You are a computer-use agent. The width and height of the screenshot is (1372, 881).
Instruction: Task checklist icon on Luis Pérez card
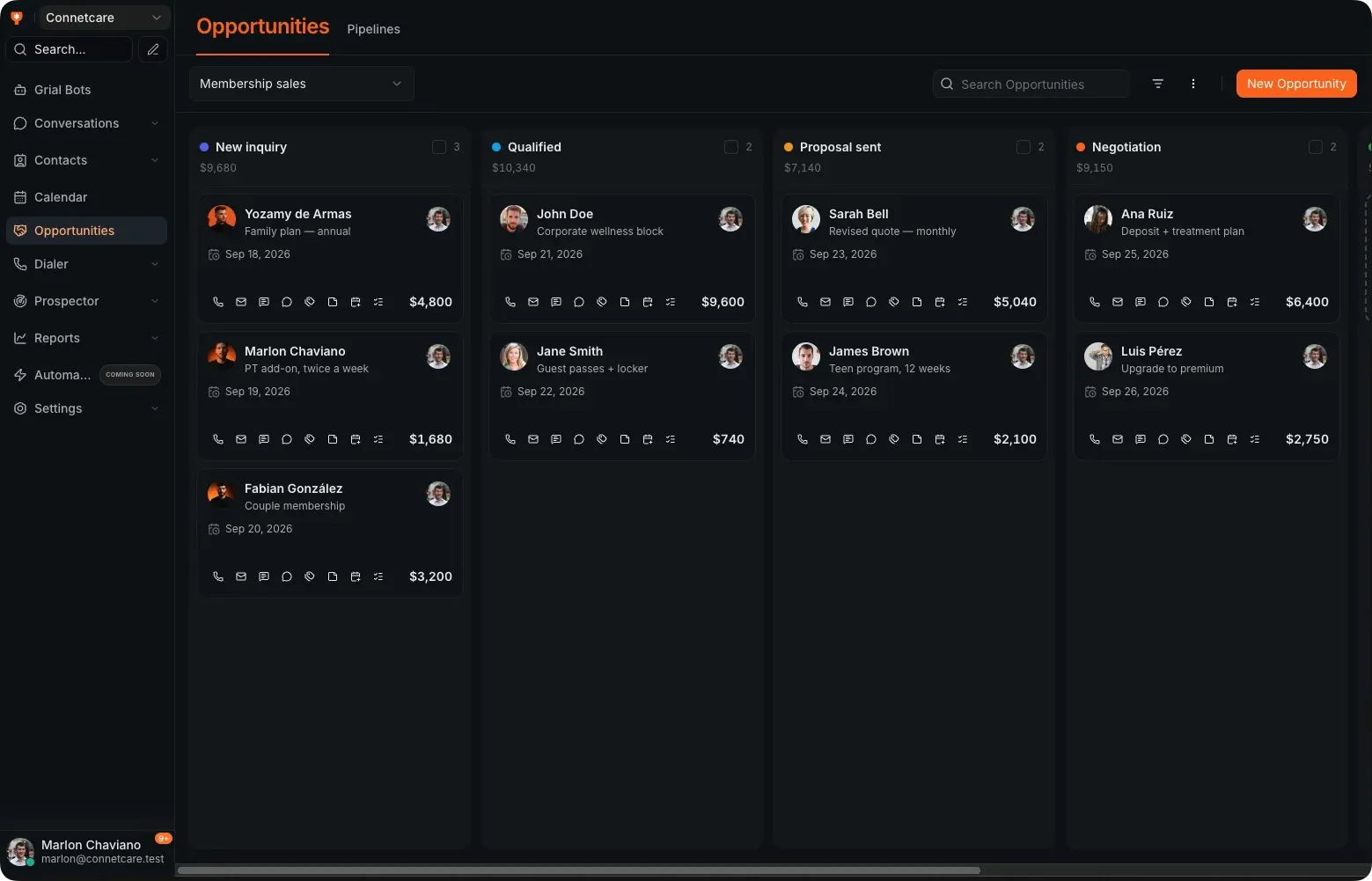click(1255, 439)
